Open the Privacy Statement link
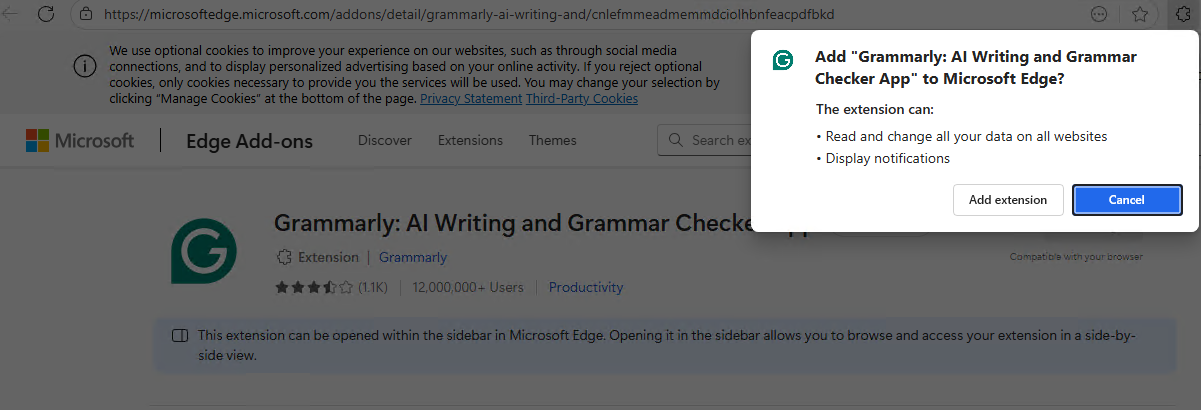This screenshot has height=410, width=1201. tap(471, 99)
